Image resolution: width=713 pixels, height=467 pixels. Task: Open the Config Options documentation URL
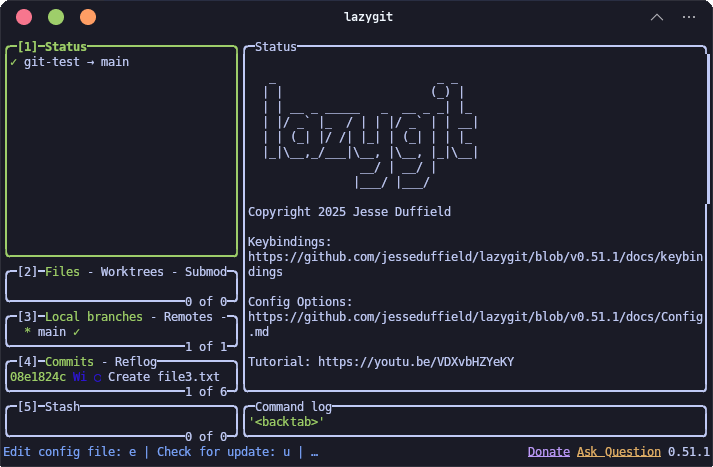(x=475, y=324)
